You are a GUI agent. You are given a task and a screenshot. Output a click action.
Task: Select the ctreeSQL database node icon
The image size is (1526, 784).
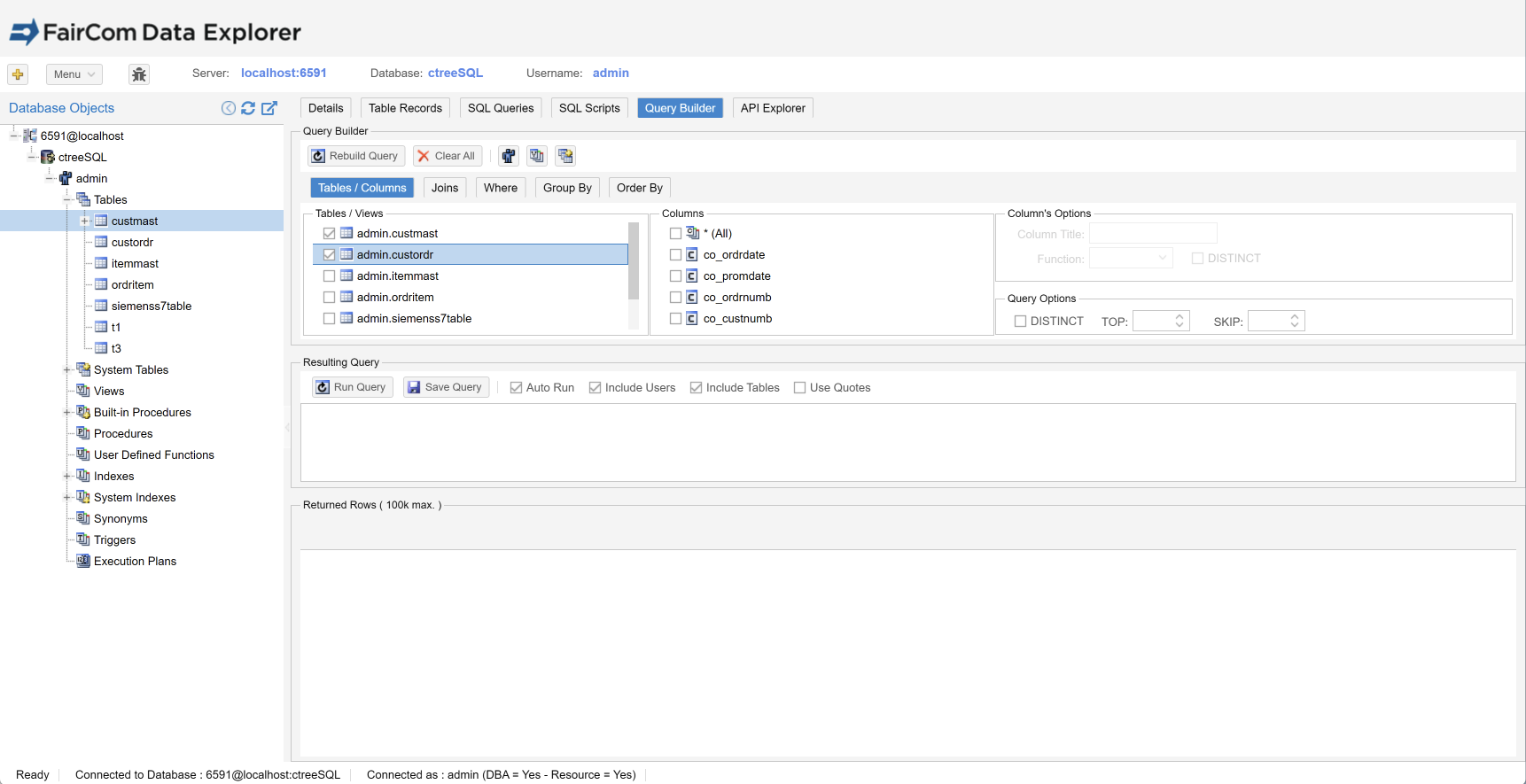point(48,157)
